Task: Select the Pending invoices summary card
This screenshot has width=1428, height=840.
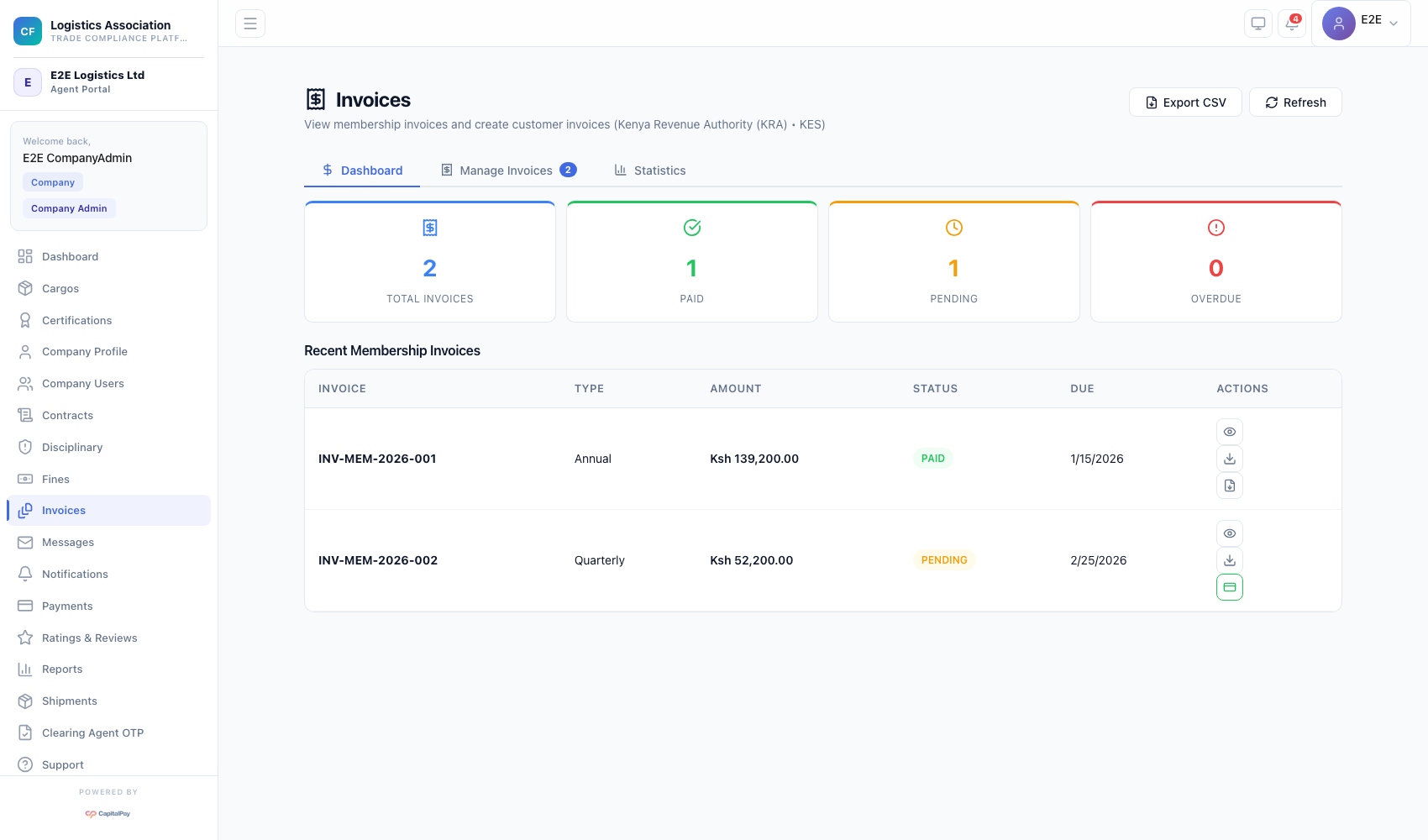Action: pyautogui.click(x=953, y=262)
